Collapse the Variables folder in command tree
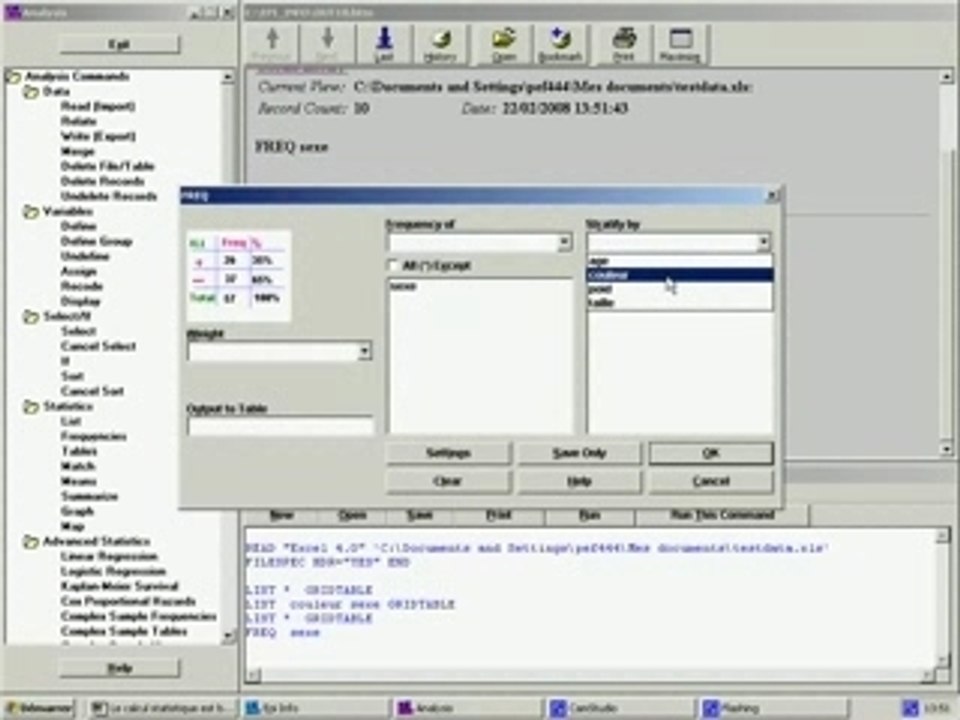The image size is (960, 720). 31,212
